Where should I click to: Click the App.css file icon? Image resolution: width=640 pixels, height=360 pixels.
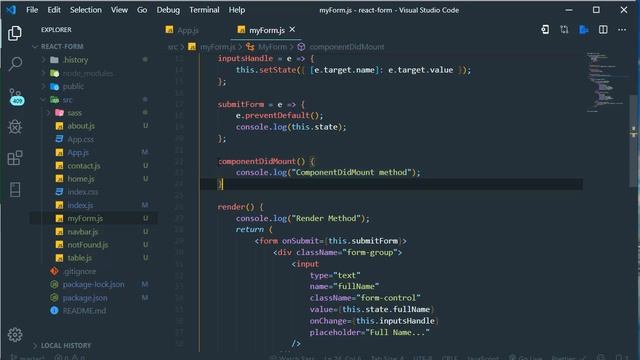click(59, 139)
